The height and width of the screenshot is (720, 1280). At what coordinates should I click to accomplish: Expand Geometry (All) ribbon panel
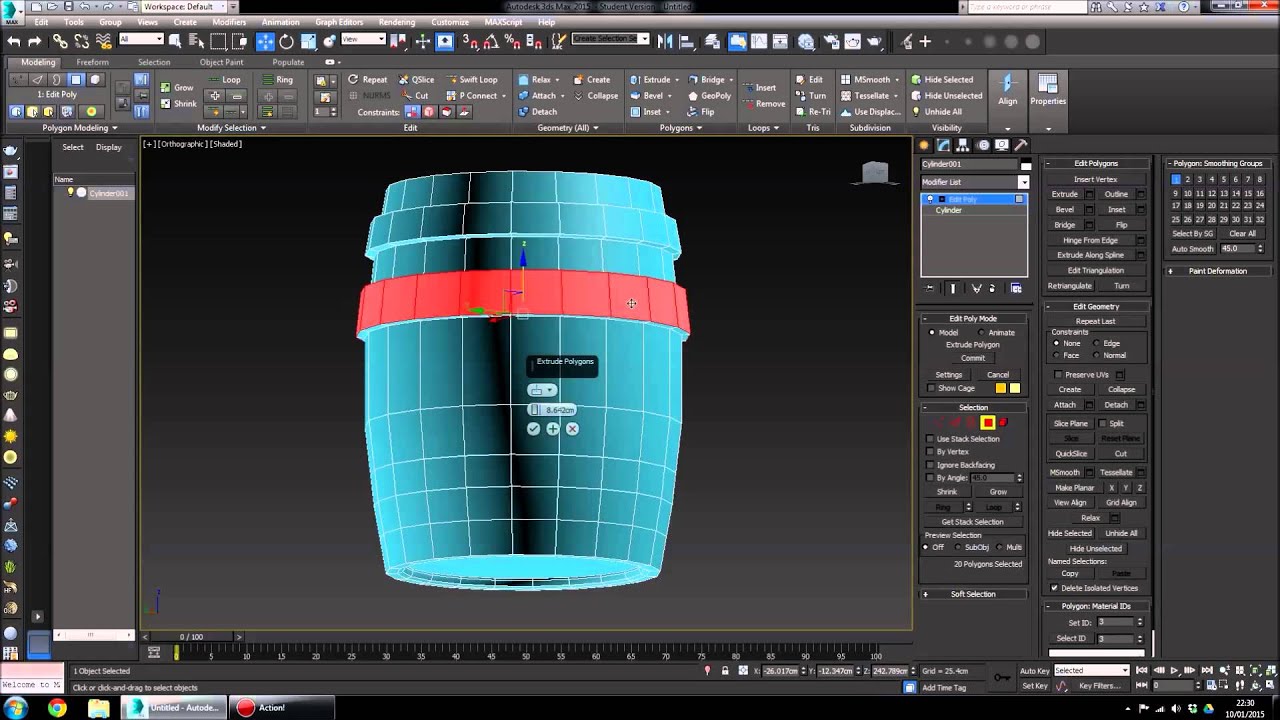coord(568,128)
